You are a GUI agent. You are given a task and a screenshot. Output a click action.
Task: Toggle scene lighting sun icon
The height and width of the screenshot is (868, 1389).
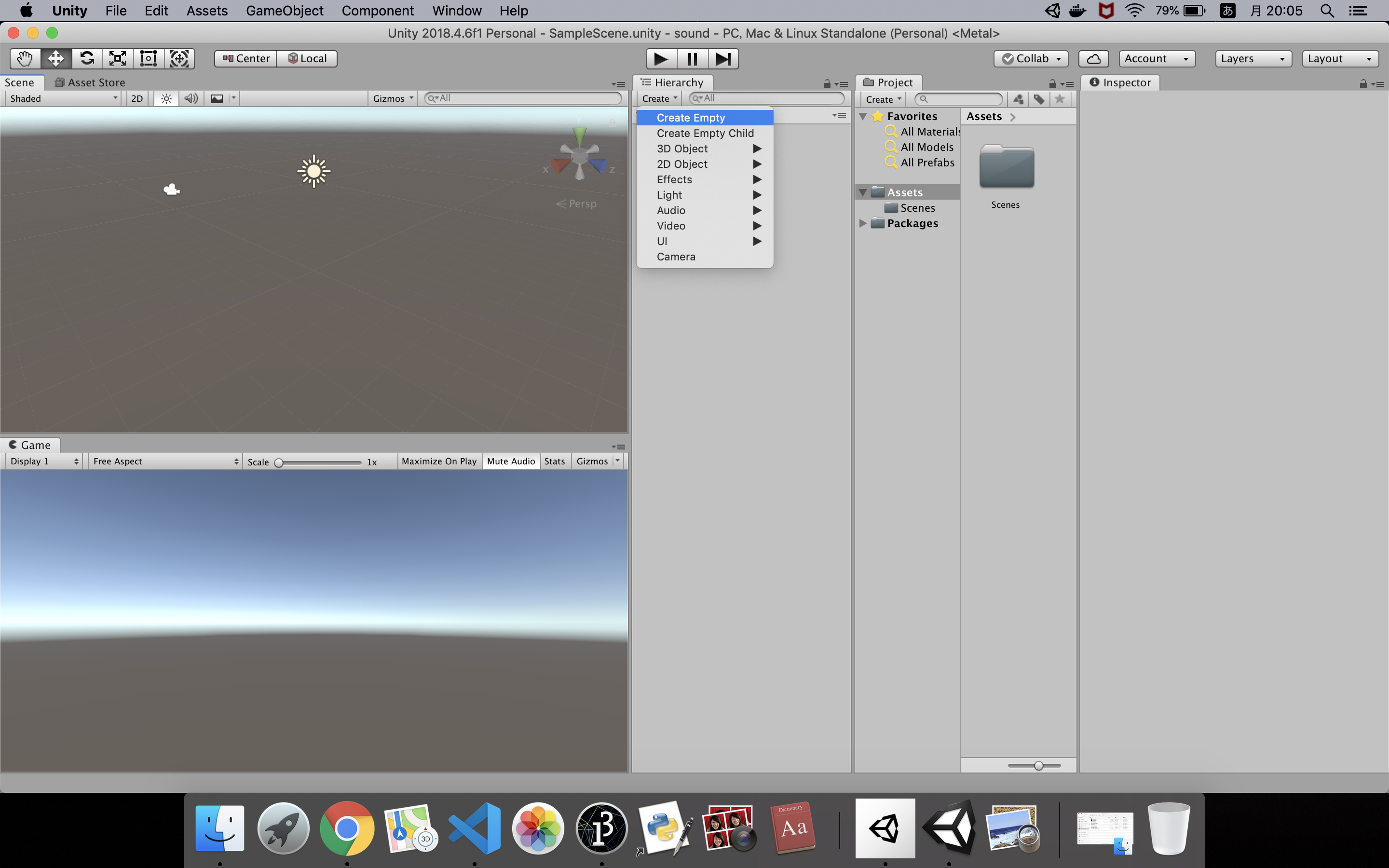tap(166, 99)
